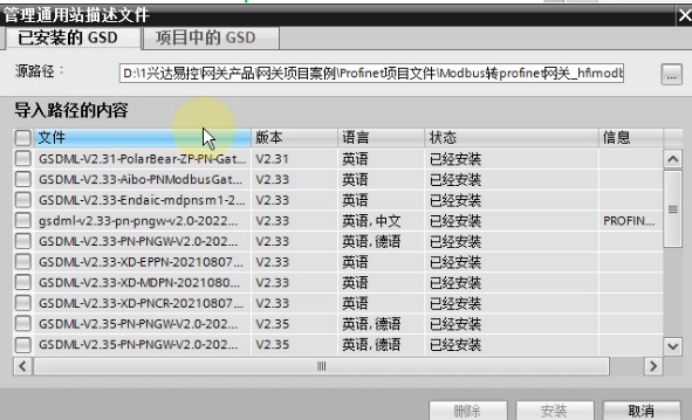692x420 pixels.
Task: Sort by the 版本 column header
Action: (x=294, y=138)
